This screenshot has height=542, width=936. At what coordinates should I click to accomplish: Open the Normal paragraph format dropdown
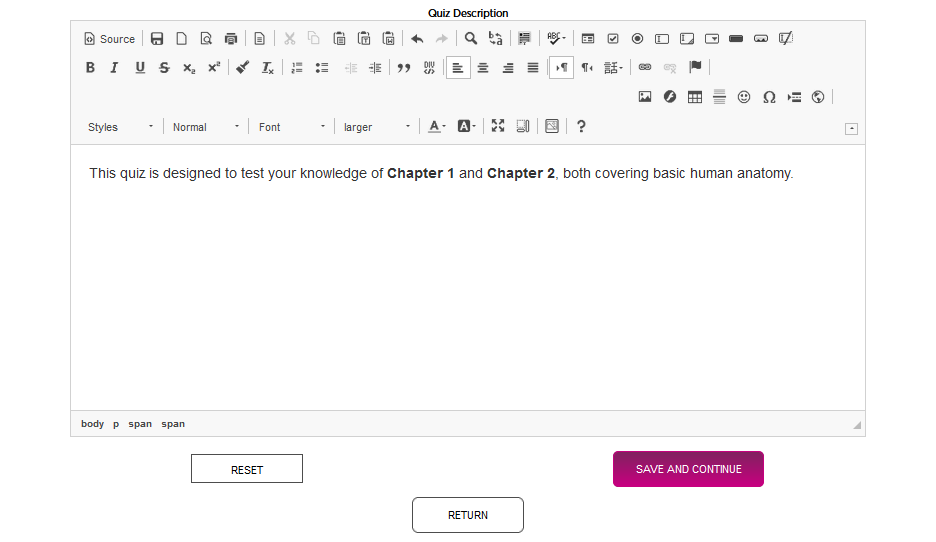pyautogui.click(x=206, y=127)
